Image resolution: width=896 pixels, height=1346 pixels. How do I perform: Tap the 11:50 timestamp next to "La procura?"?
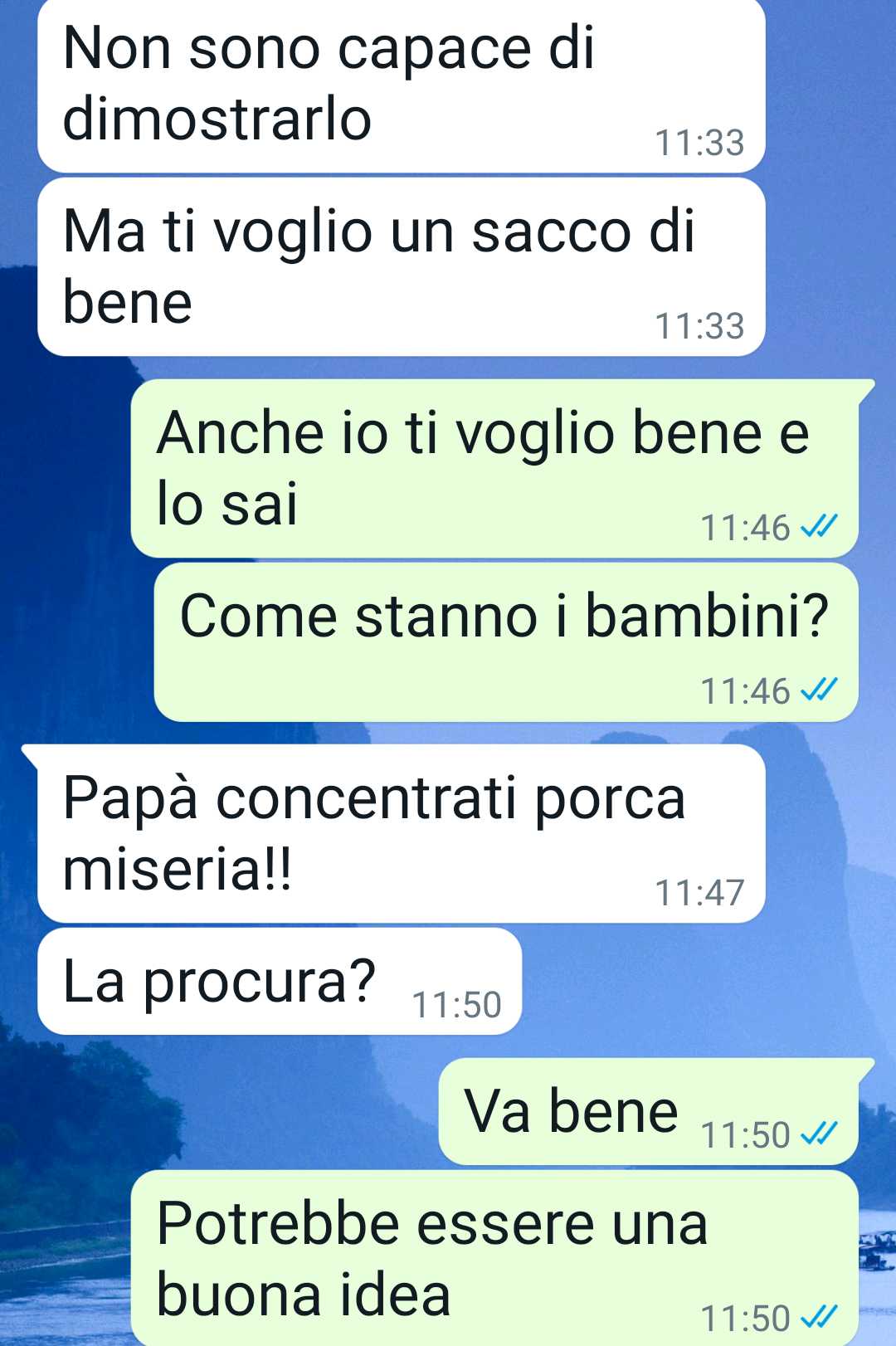pyautogui.click(x=456, y=1005)
